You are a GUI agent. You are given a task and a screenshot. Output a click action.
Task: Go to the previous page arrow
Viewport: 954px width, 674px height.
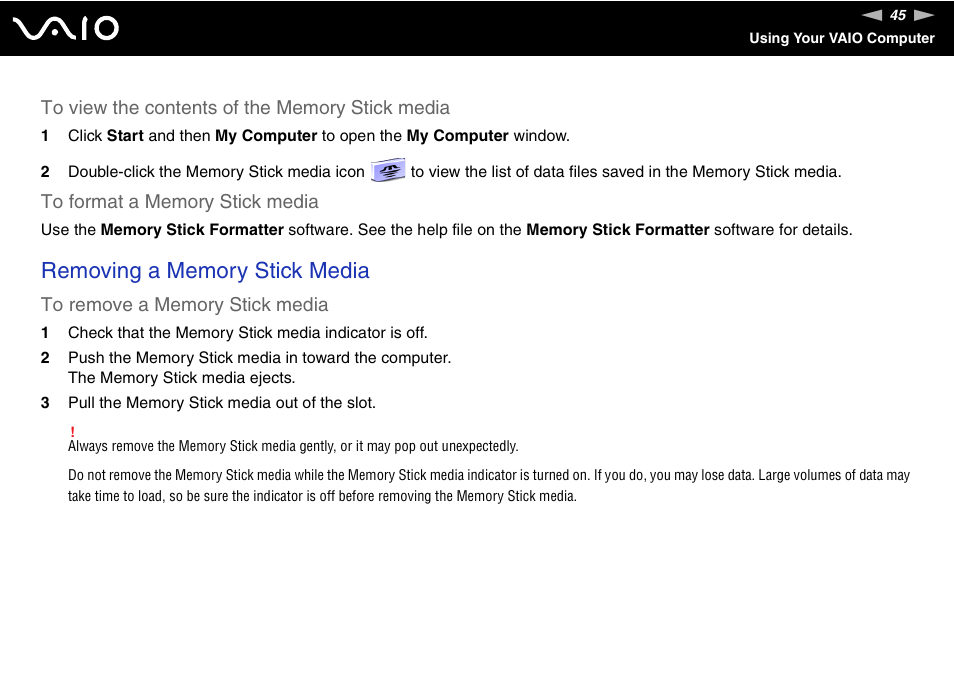[x=872, y=15]
